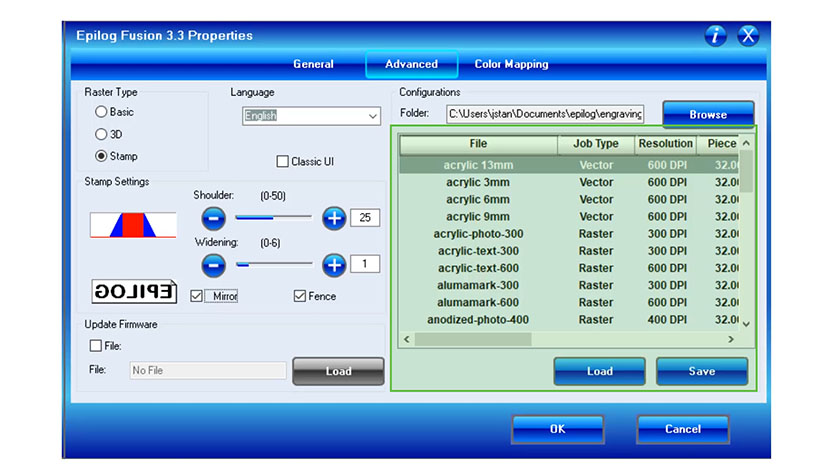
Task: Switch to the General tab
Action: point(313,64)
